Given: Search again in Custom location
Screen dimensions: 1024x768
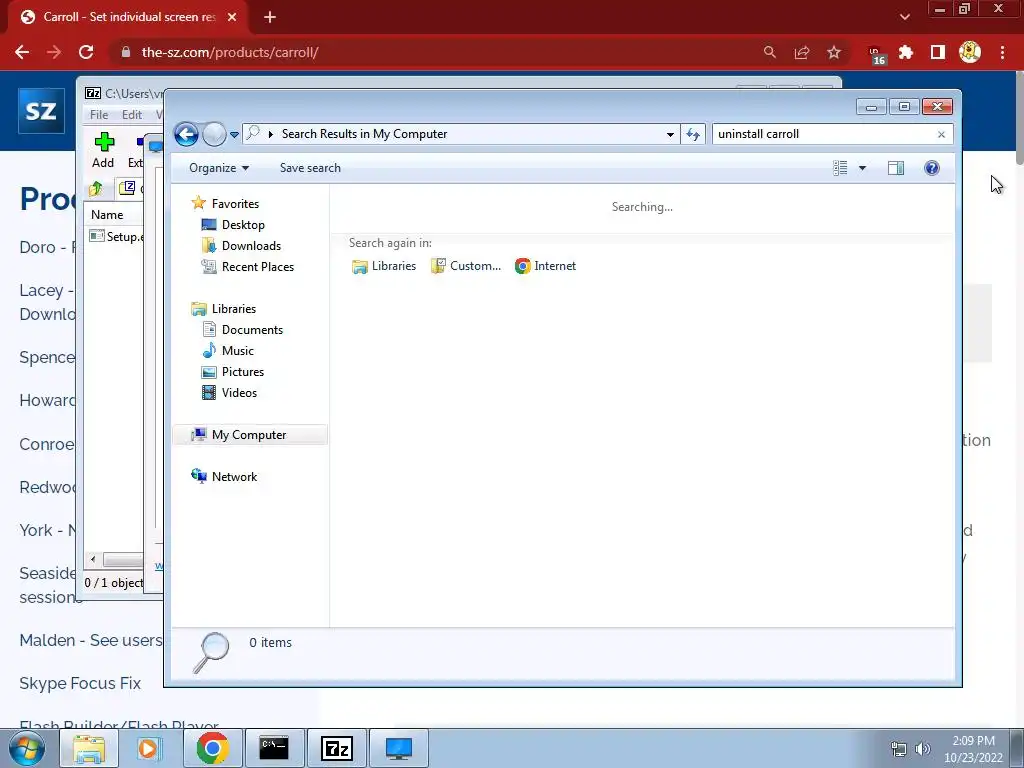Looking at the screenshot, I should pyautogui.click(x=466, y=266).
